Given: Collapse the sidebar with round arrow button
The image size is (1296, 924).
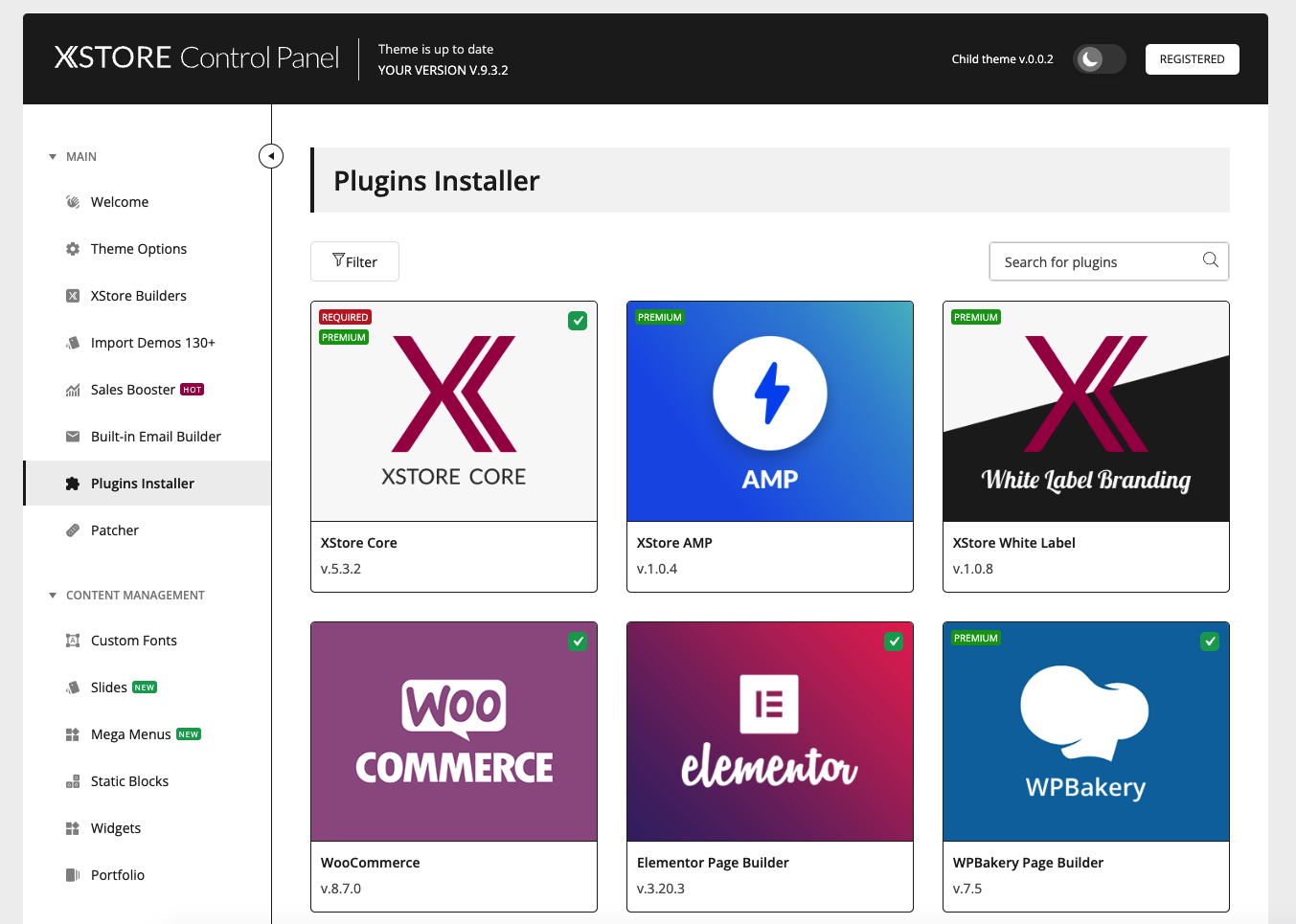Looking at the screenshot, I should (271, 156).
